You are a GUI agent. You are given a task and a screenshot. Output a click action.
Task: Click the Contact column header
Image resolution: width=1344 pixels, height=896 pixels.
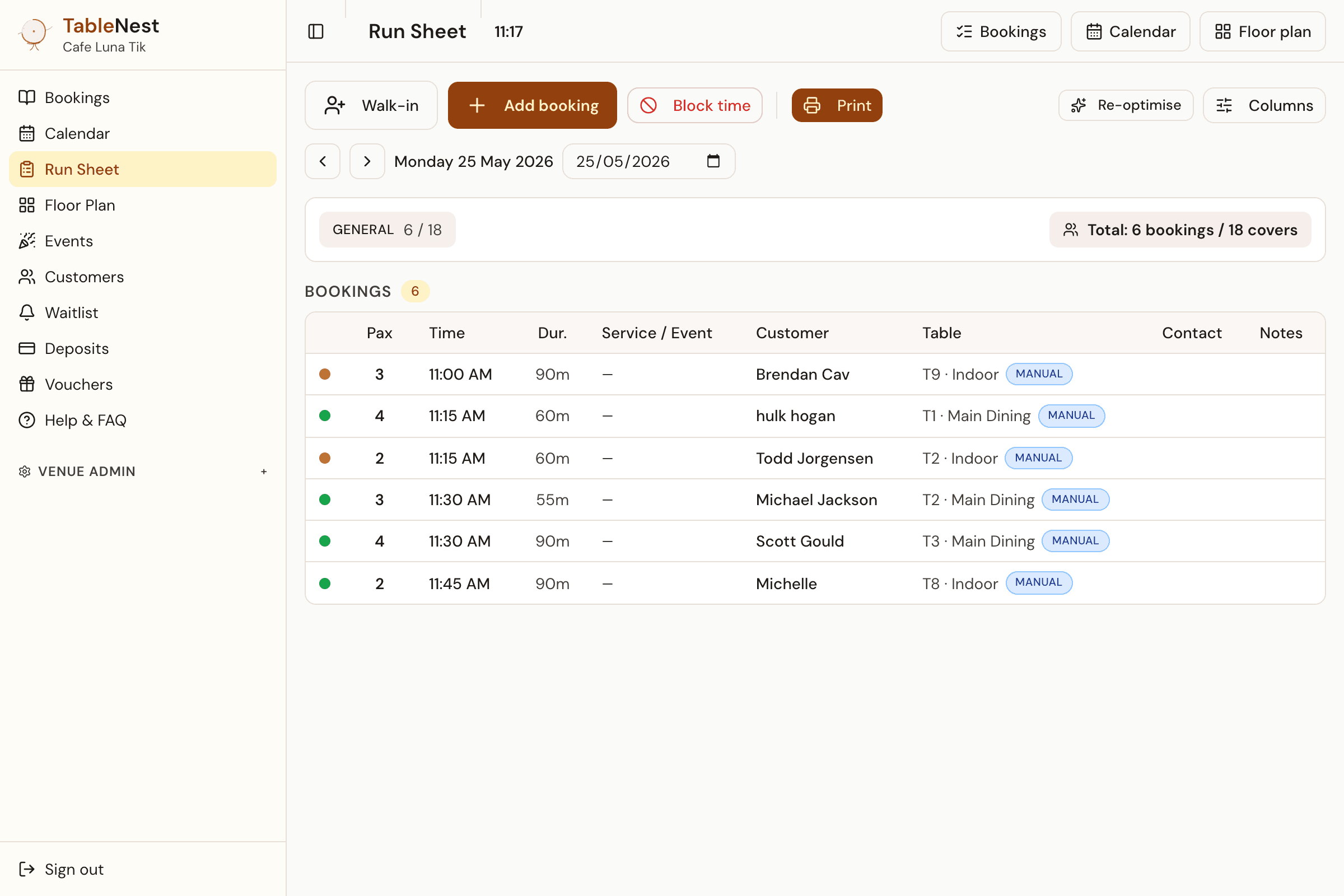(1192, 333)
